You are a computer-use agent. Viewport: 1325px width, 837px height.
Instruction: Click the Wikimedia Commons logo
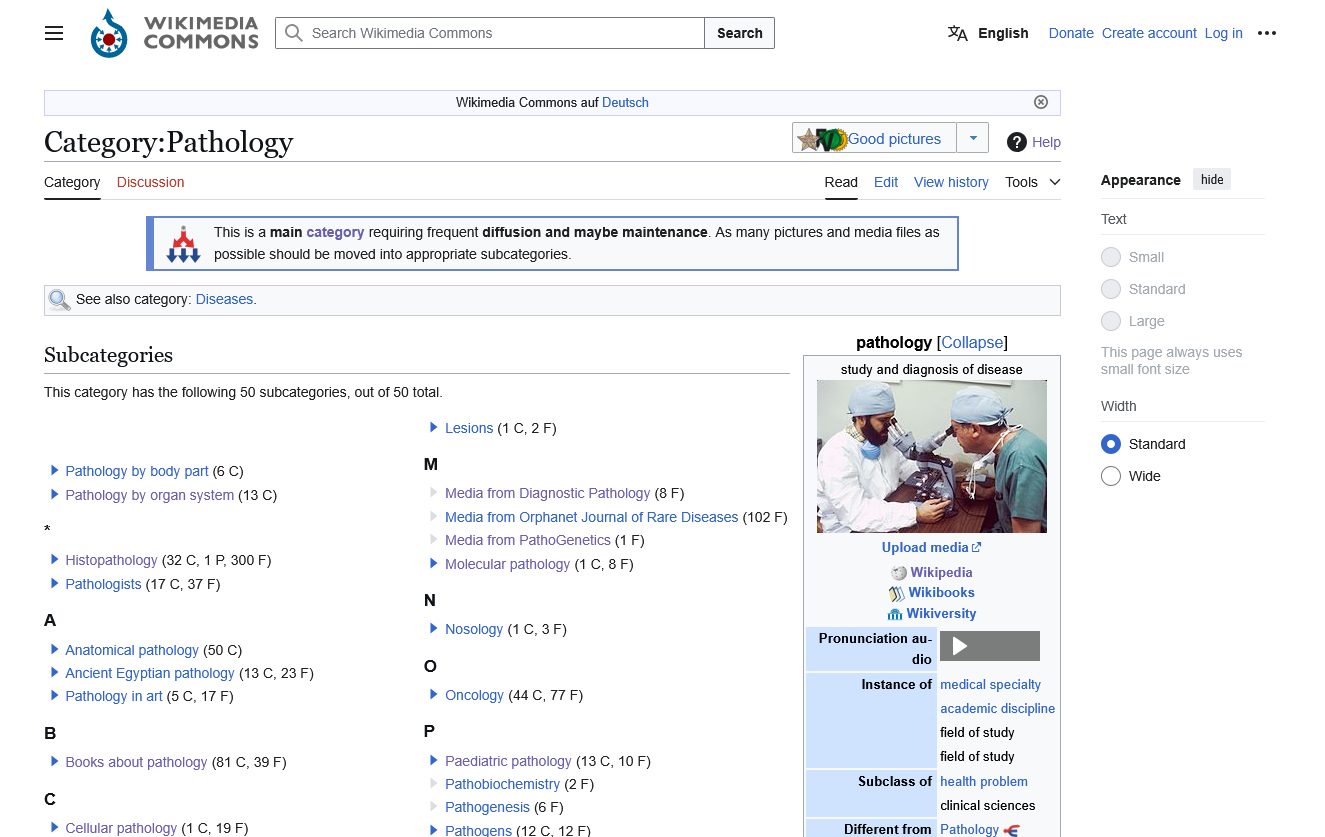[x=174, y=33]
